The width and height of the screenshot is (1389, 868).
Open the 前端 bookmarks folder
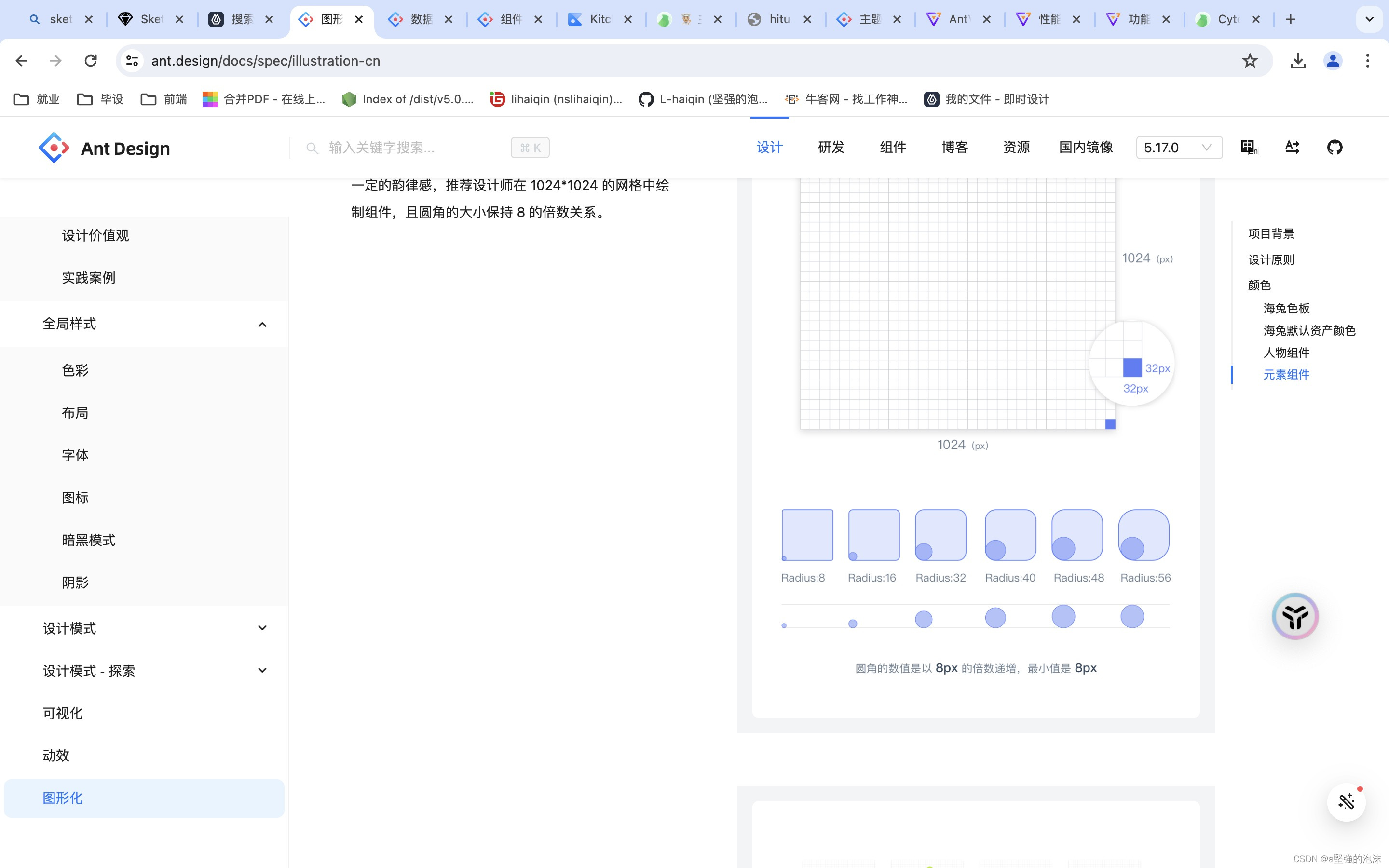click(x=164, y=99)
